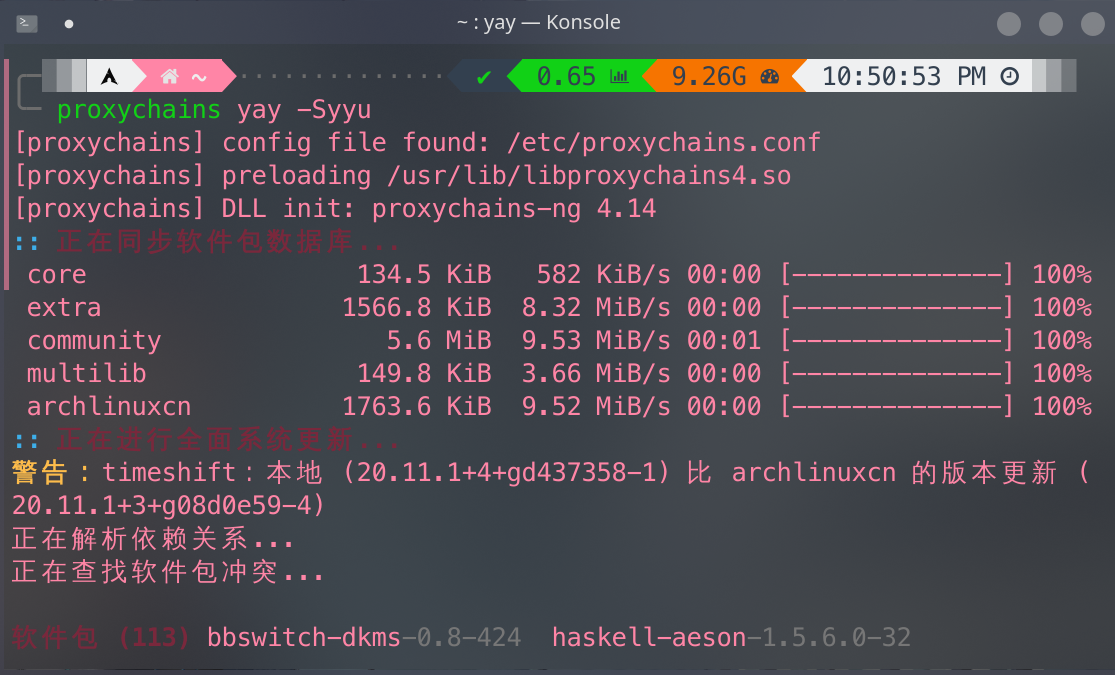Click the load average chart icon
1115x675 pixels.
(619, 76)
